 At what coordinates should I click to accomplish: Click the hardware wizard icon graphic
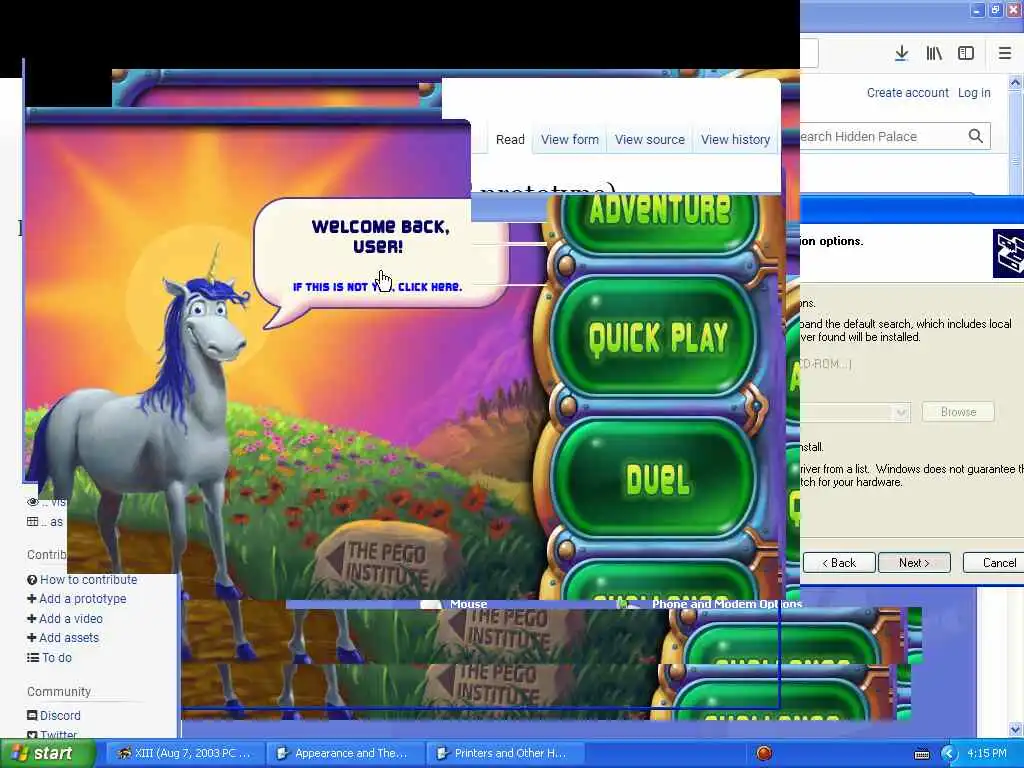(1008, 253)
